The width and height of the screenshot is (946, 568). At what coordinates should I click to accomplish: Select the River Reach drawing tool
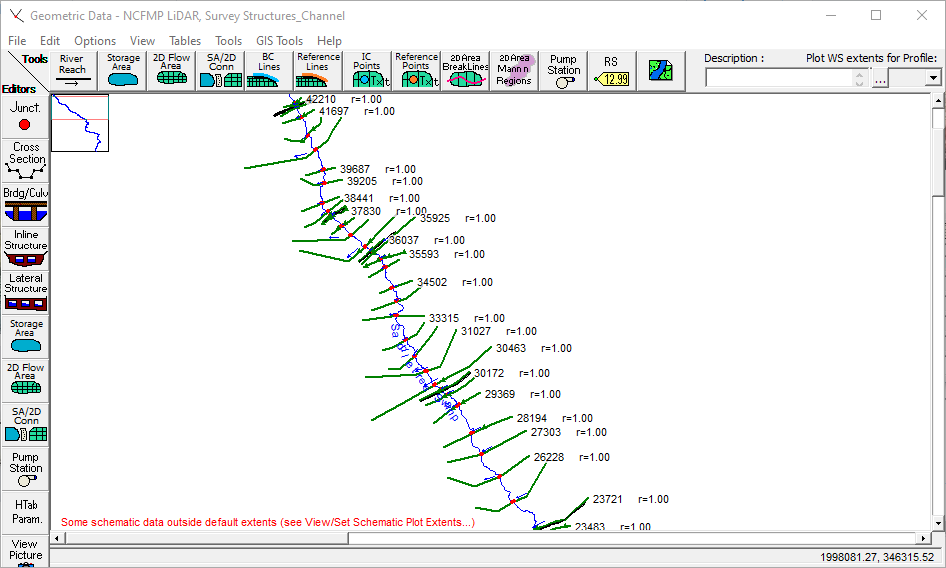click(x=72, y=71)
